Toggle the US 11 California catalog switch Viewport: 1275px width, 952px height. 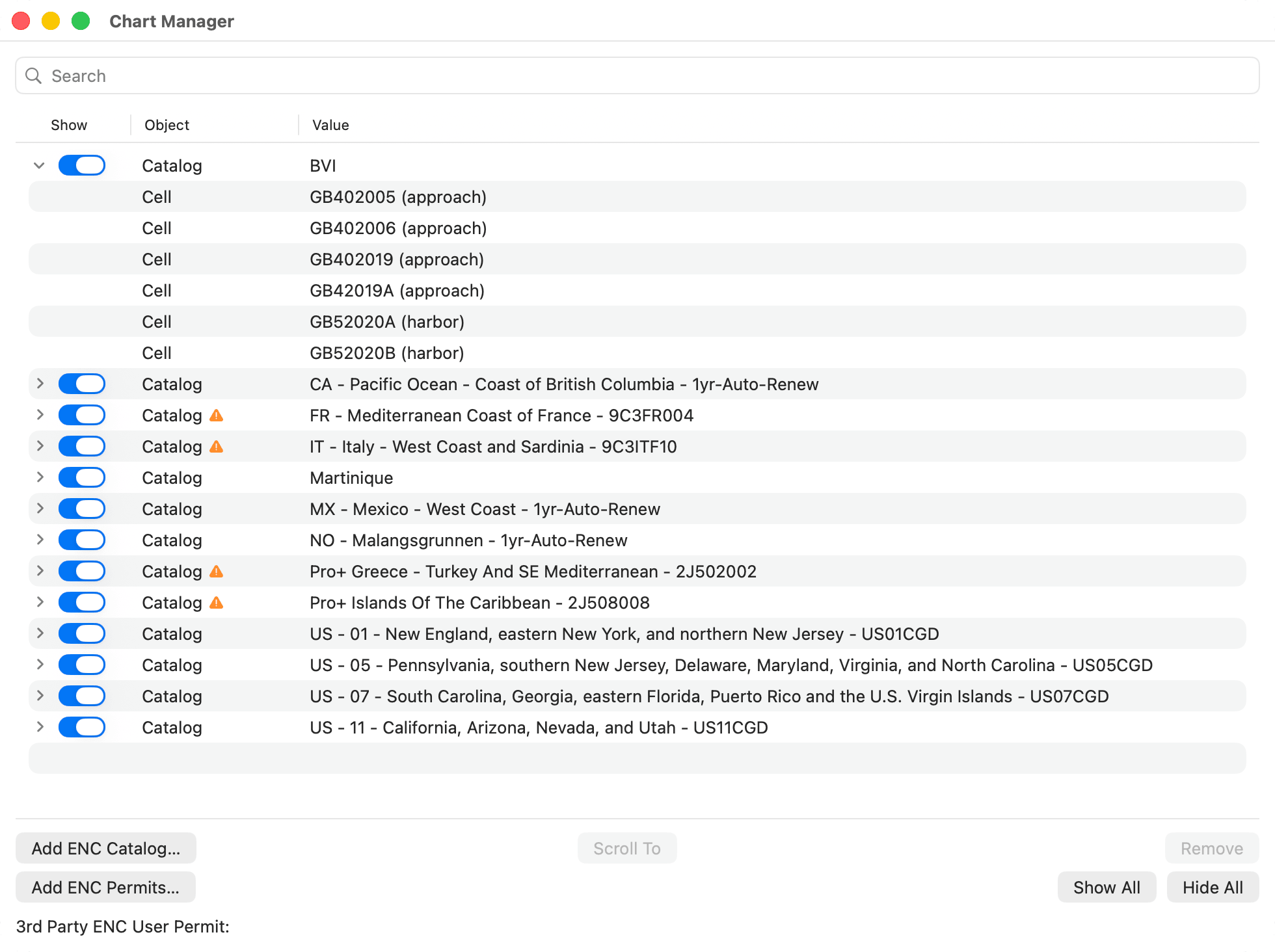coord(82,727)
